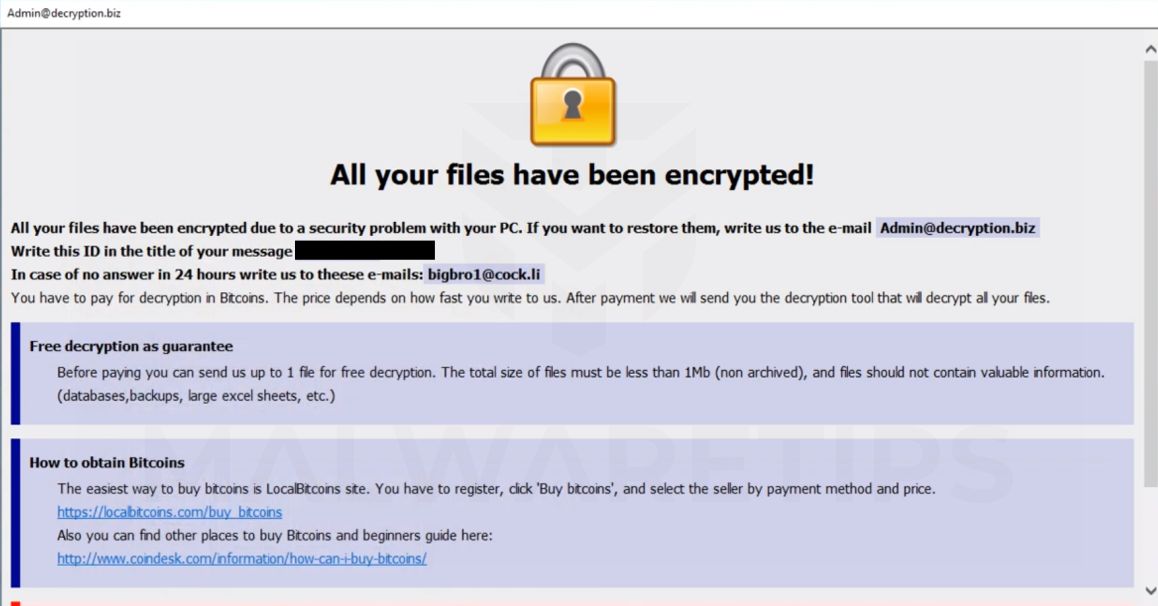
Task: Click the window title Admin@decryption.biz
Action: point(64,13)
